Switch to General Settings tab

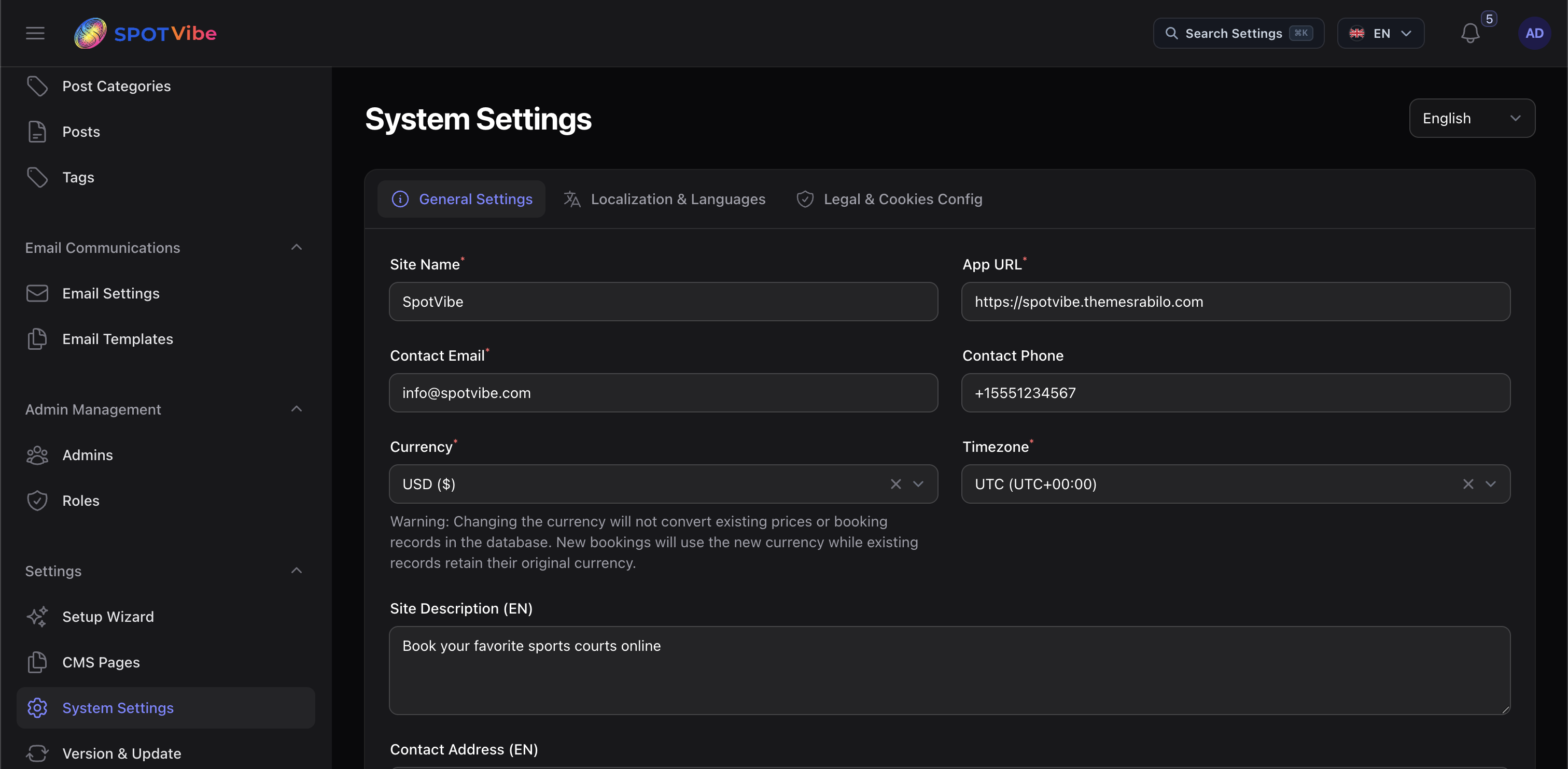461,199
